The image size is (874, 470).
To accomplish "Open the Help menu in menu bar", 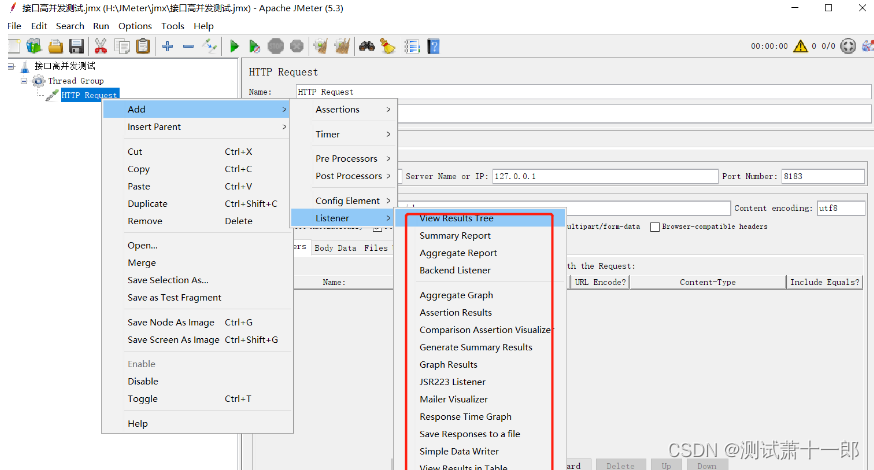I will [203, 26].
